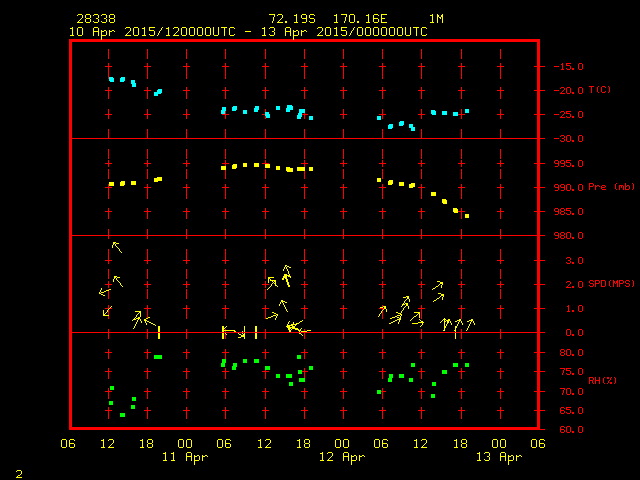Click the date range header line
Image resolution: width=640 pixels, height=480 pixels.
(x=248, y=31)
